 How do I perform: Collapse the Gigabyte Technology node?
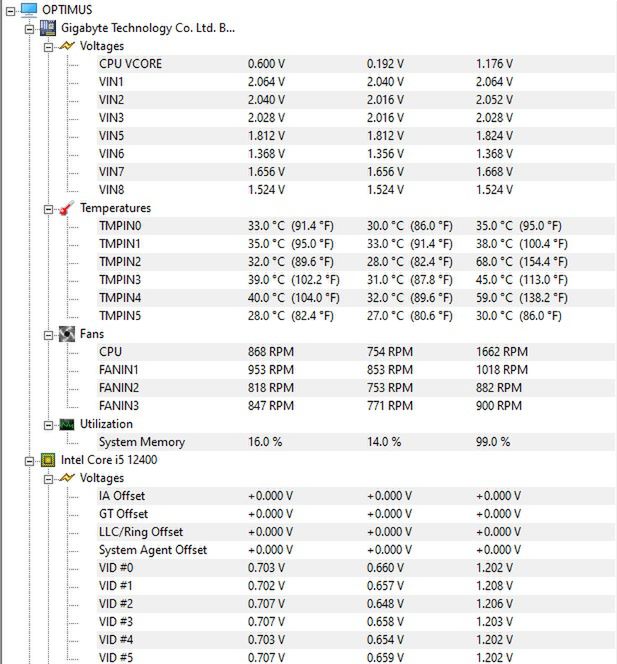(x=29, y=29)
